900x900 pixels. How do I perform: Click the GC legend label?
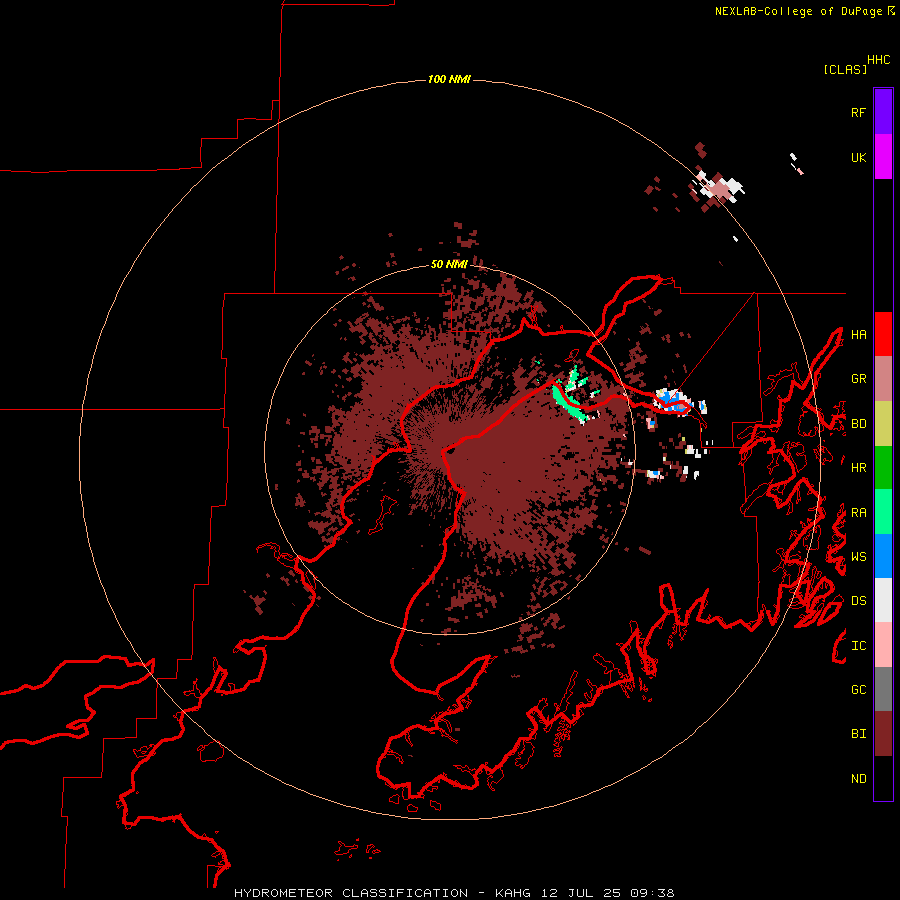pyautogui.click(x=858, y=690)
